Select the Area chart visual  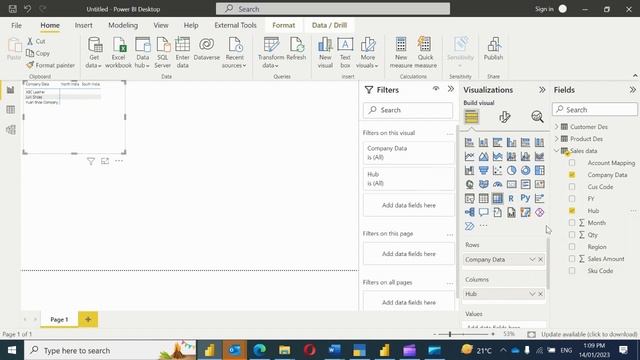click(x=483, y=156)
